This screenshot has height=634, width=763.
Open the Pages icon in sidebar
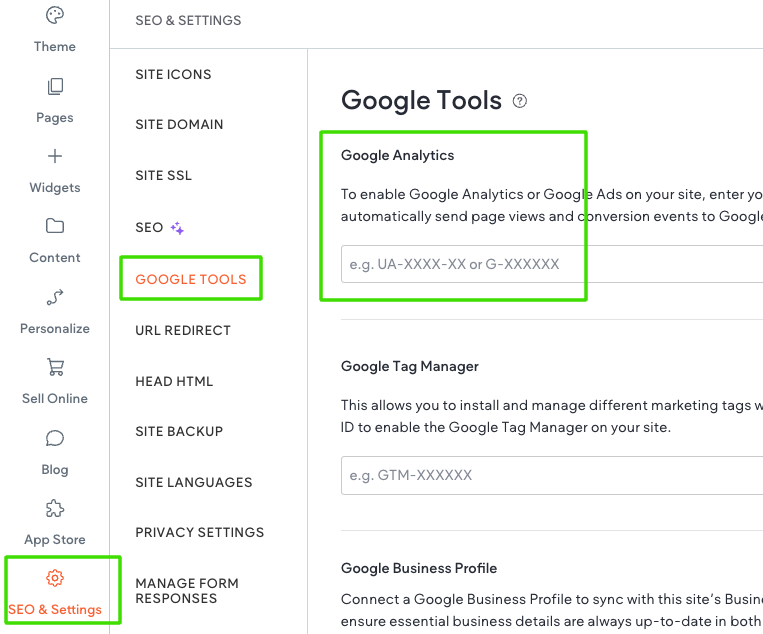[x=55, y=86]
